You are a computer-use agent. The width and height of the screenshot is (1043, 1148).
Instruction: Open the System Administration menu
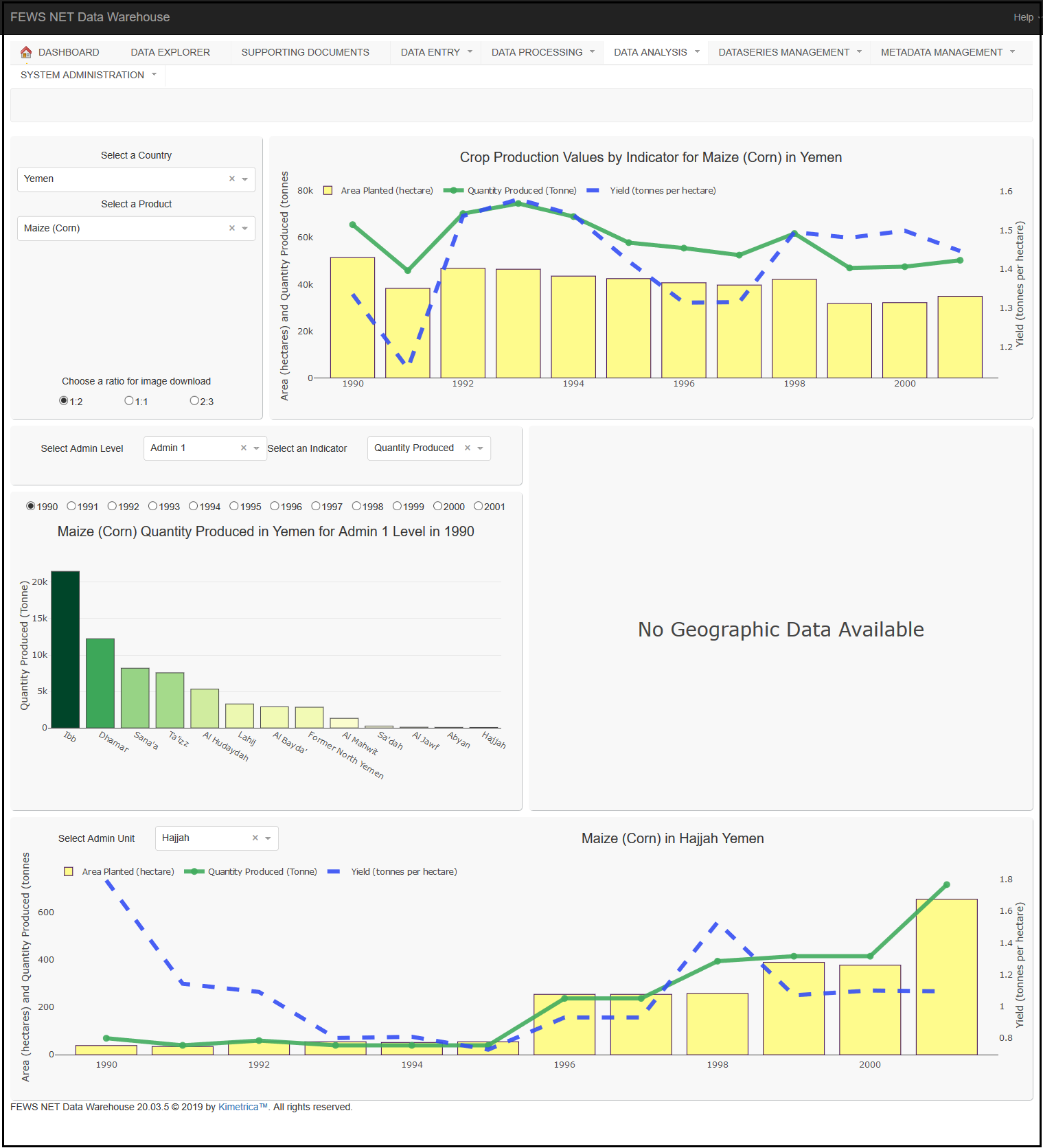(88, 75)
